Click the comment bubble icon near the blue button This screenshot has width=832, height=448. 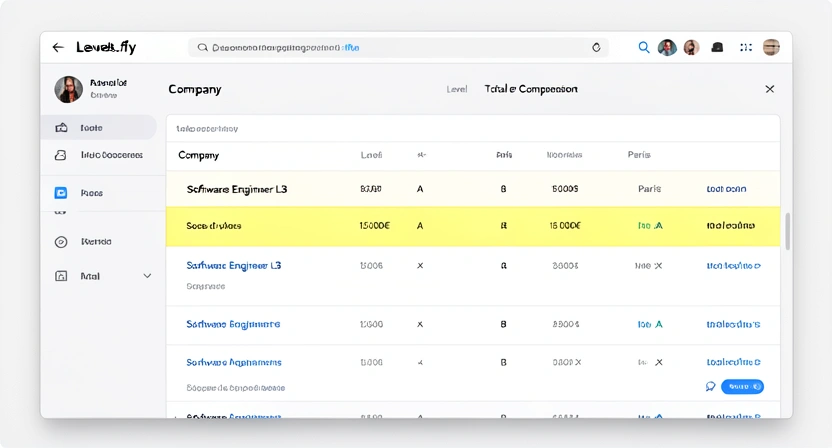pos(710,386)
